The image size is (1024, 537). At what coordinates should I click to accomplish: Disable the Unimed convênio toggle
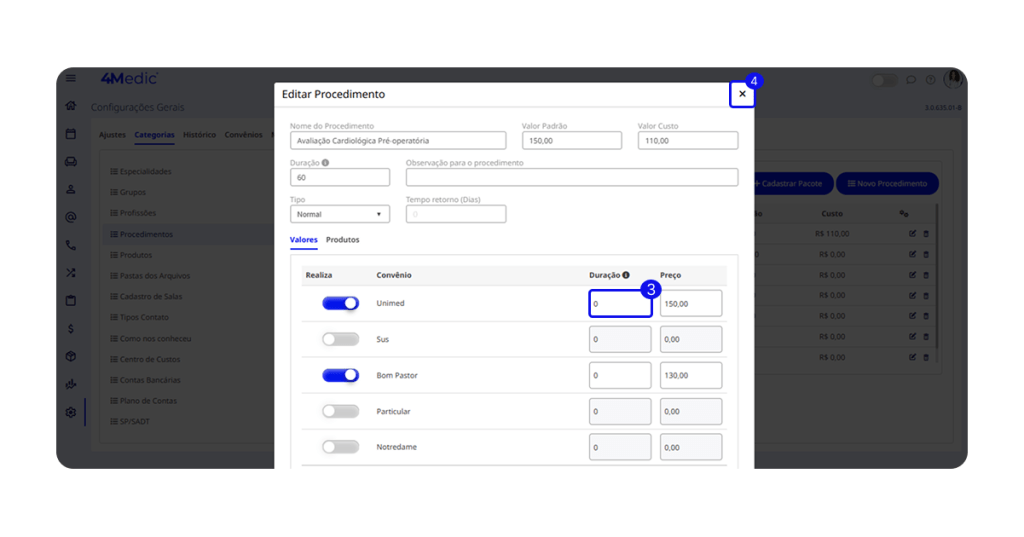pyautogui.click(x=340, y=303)
